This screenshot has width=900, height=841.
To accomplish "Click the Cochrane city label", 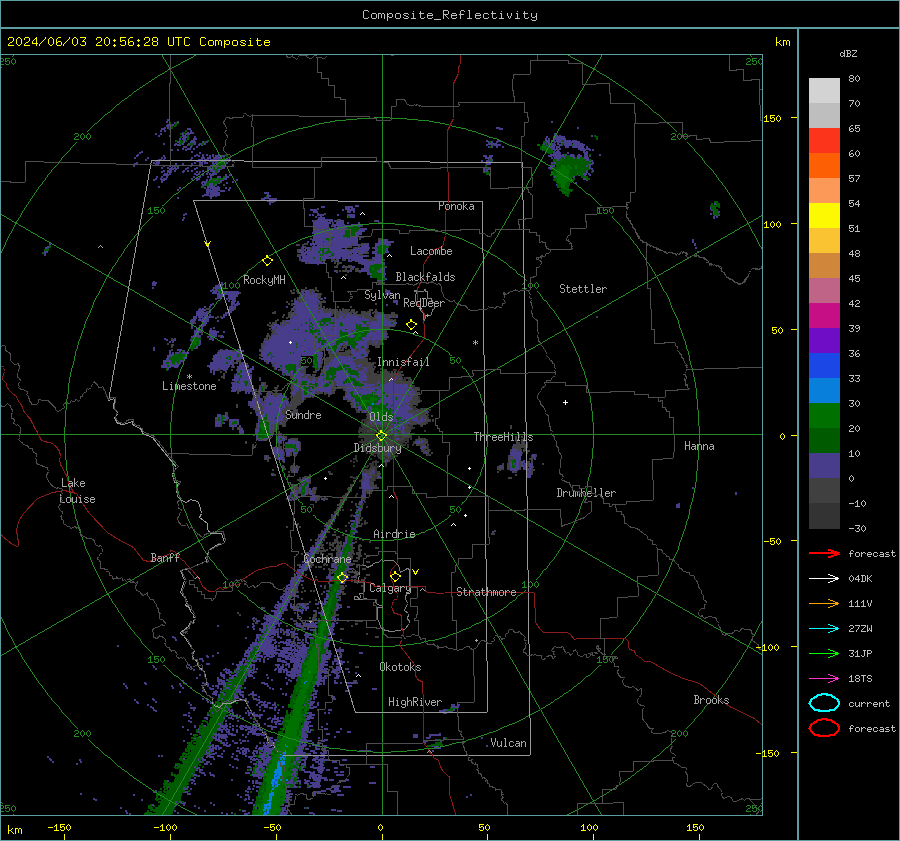I will point(327,559).
